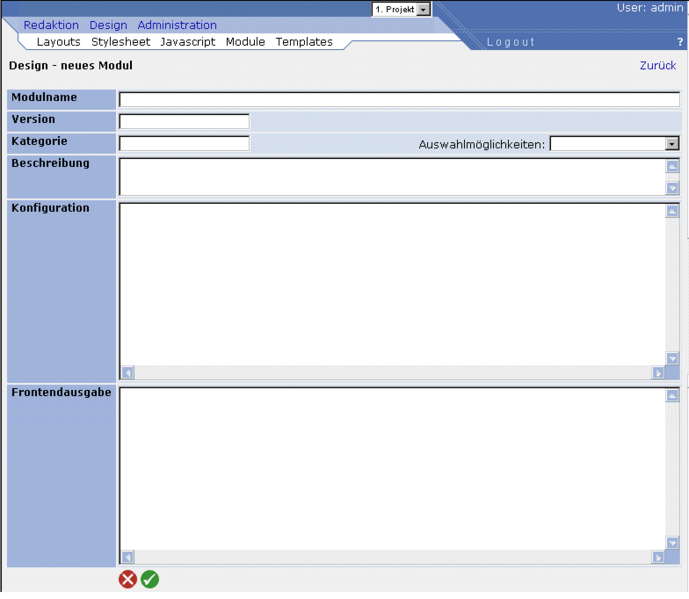Click Beschreibung scrollbar up arrow
Viewport: 689px width, 599px height.
pos(672,166)
